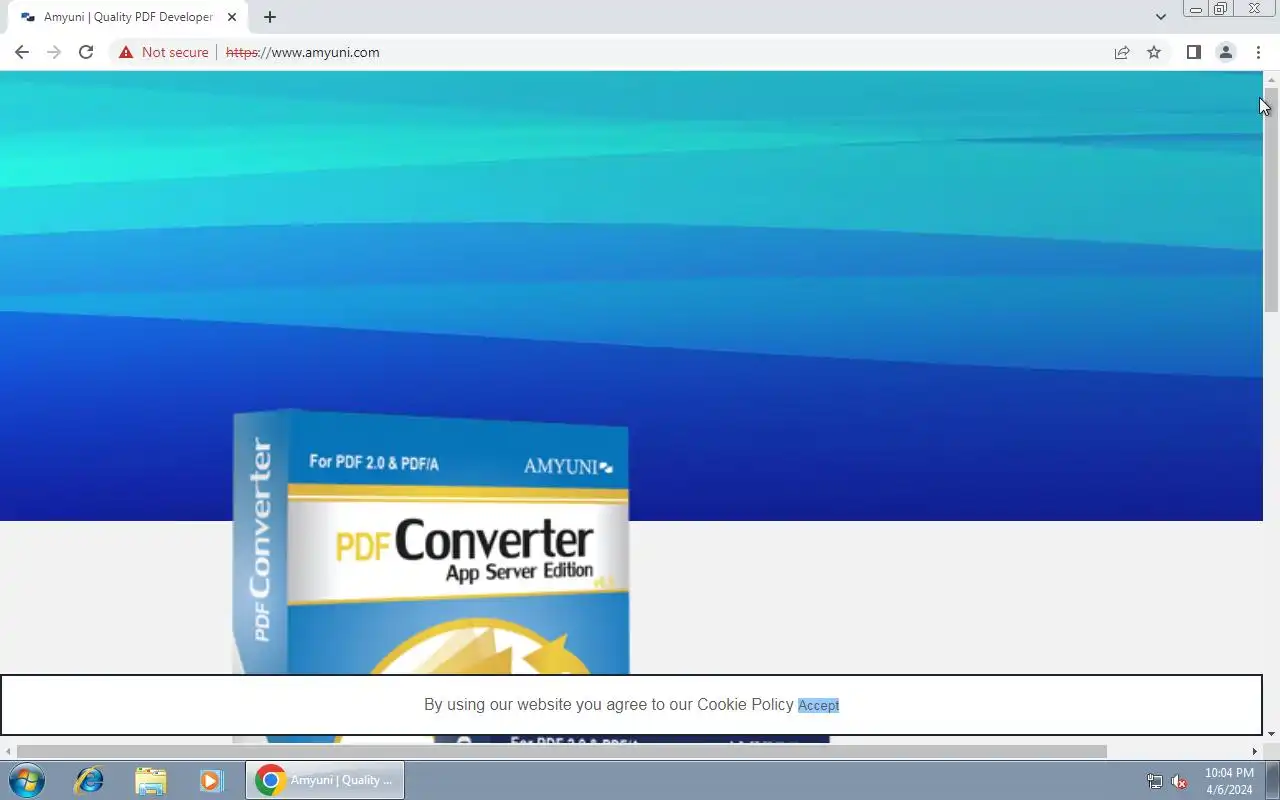This screenshot has width=1280, height=800.
Task: Open the browser side panel
Action: point(1193,52)
